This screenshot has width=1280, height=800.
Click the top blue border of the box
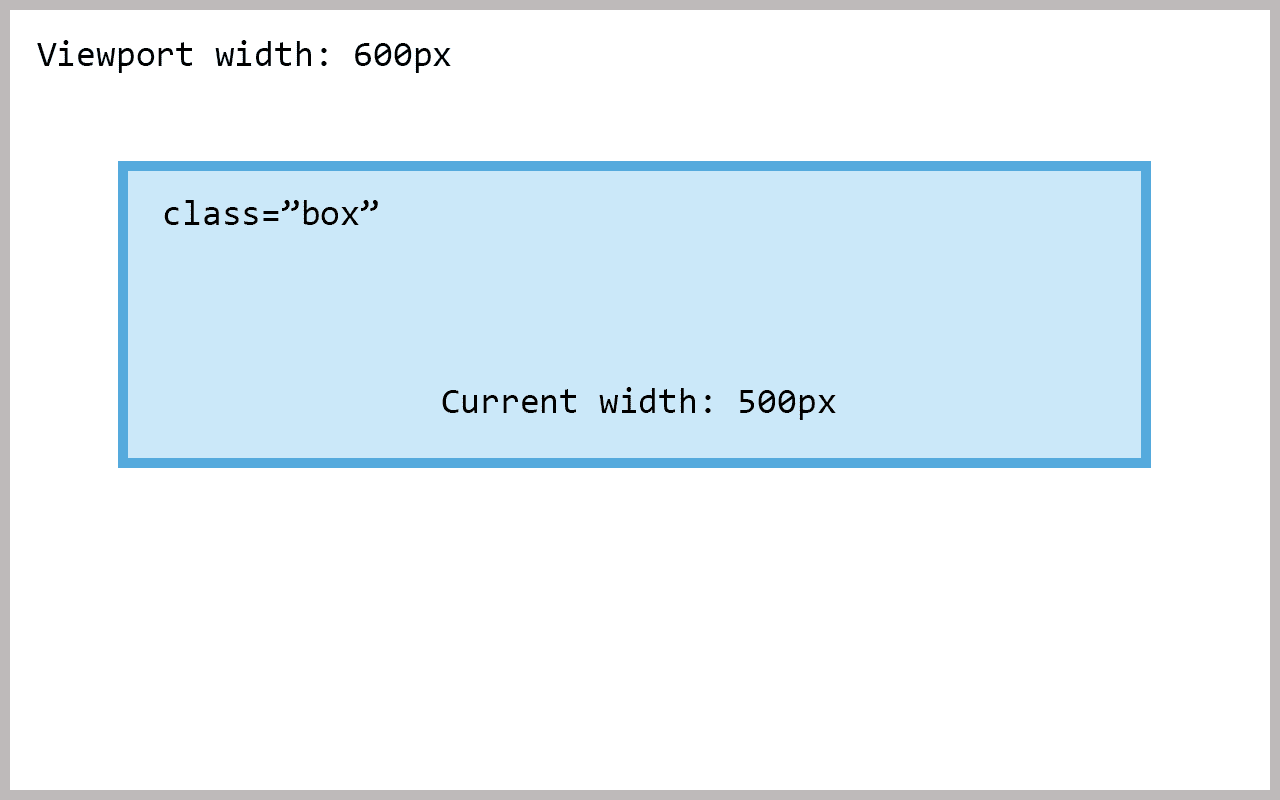634,166
